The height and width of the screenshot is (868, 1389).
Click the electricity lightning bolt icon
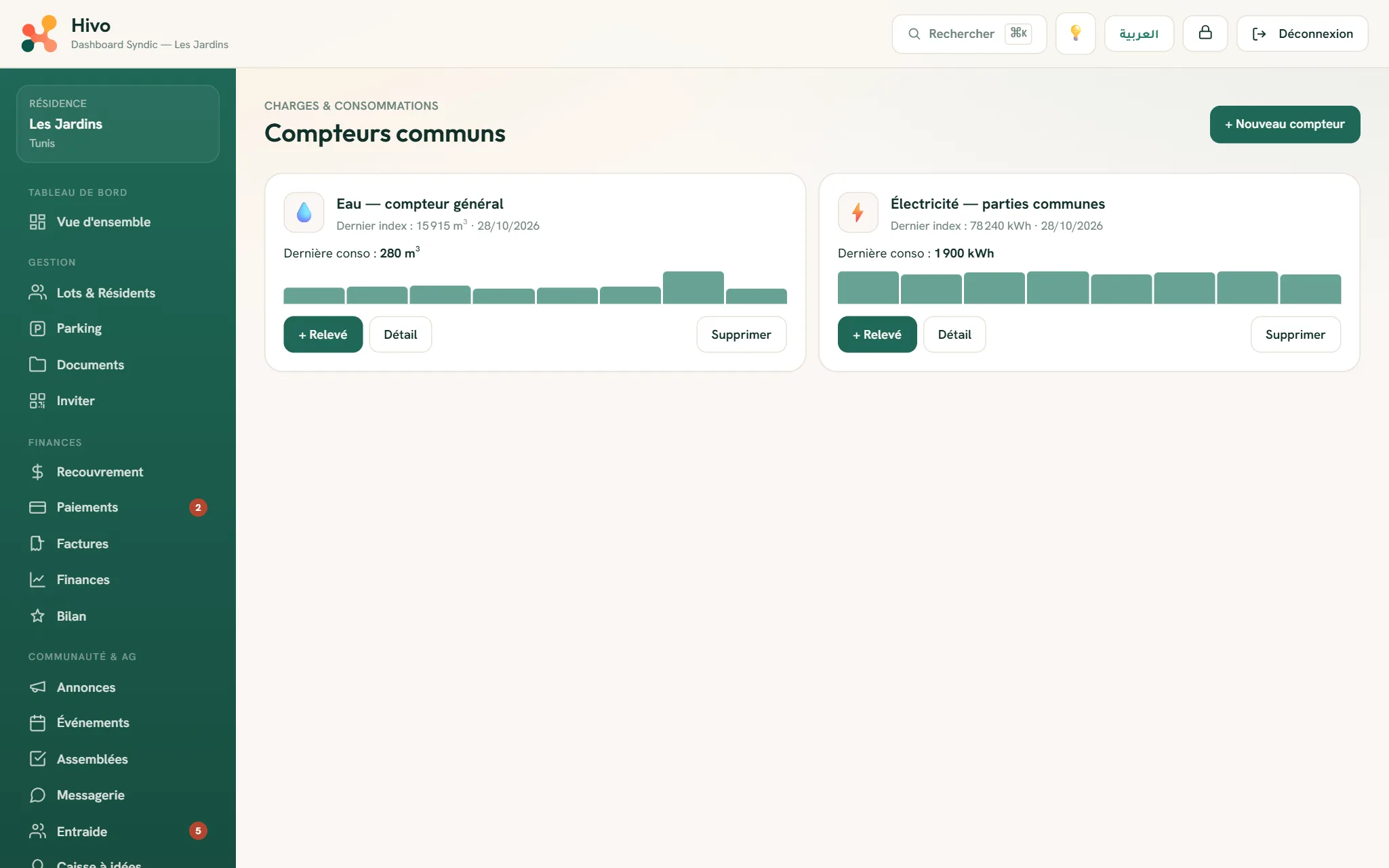click(x=858, y=212)
